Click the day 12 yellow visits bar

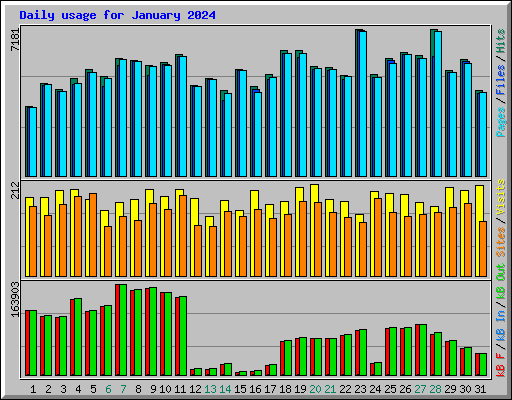pos(192,237)
